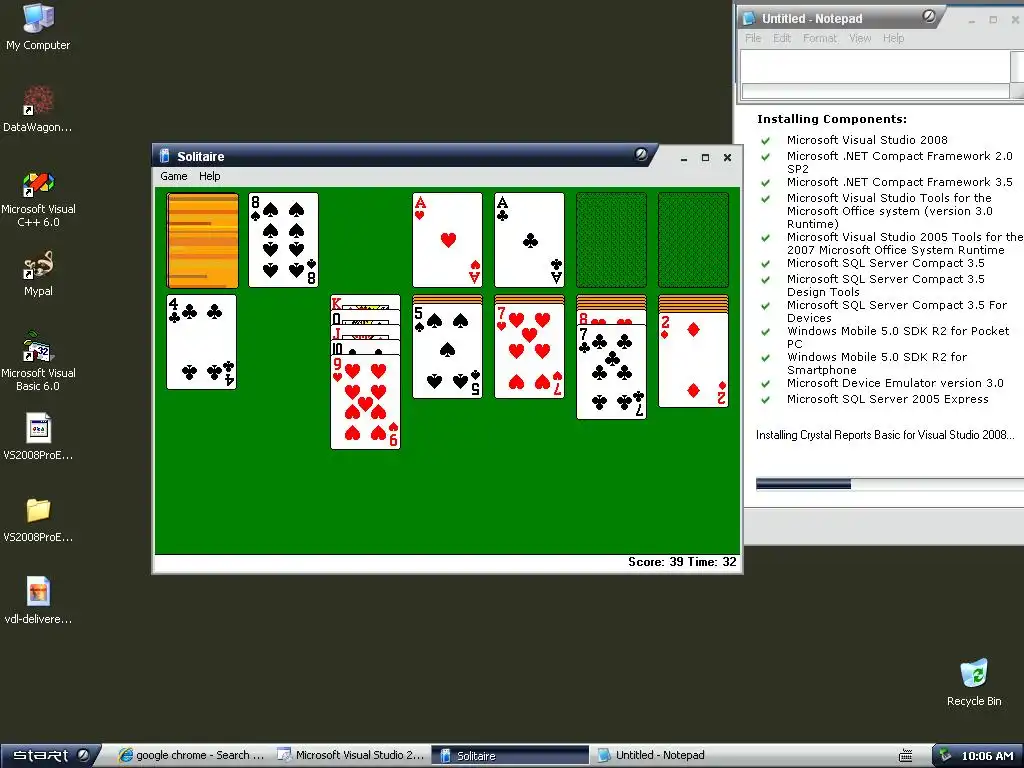This screenshot has width=1024, height=768.
Task: Open Notepad Edit menu
Action: [x=782, y=39]
